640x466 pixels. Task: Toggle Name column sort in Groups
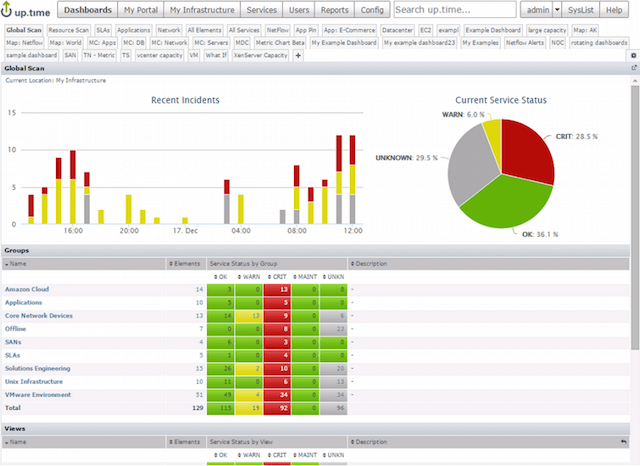(16, 264)
